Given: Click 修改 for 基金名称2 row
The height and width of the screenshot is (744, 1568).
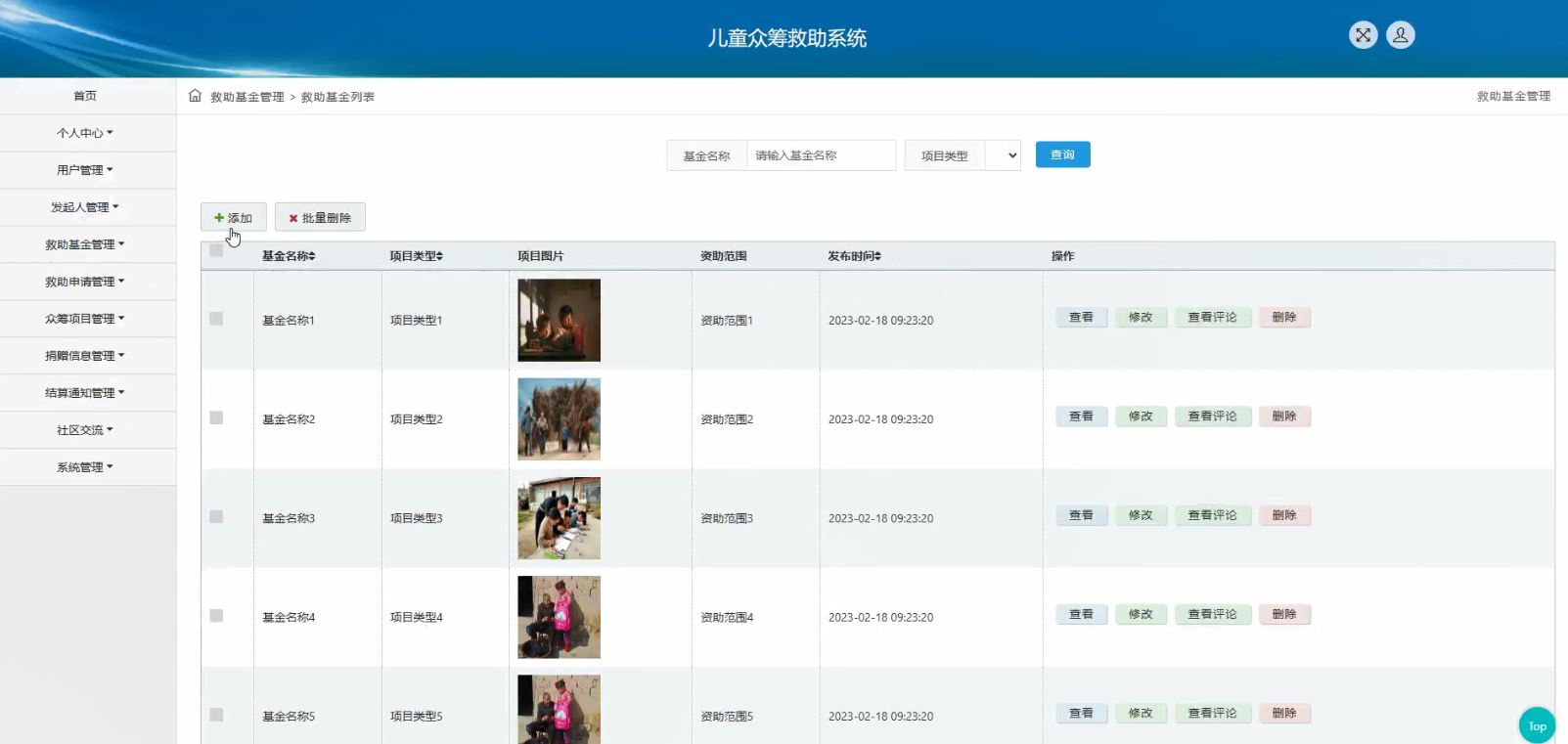Looking at the screenshot, I should (1141, 416).
